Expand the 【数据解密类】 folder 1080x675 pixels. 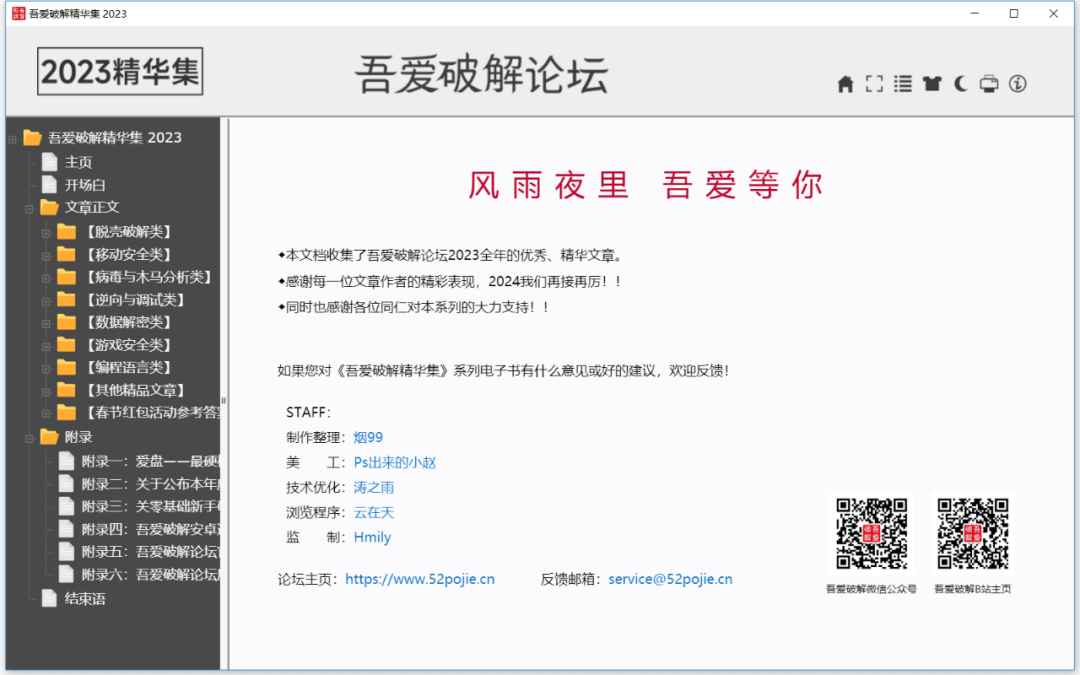[x=46, y=324]
